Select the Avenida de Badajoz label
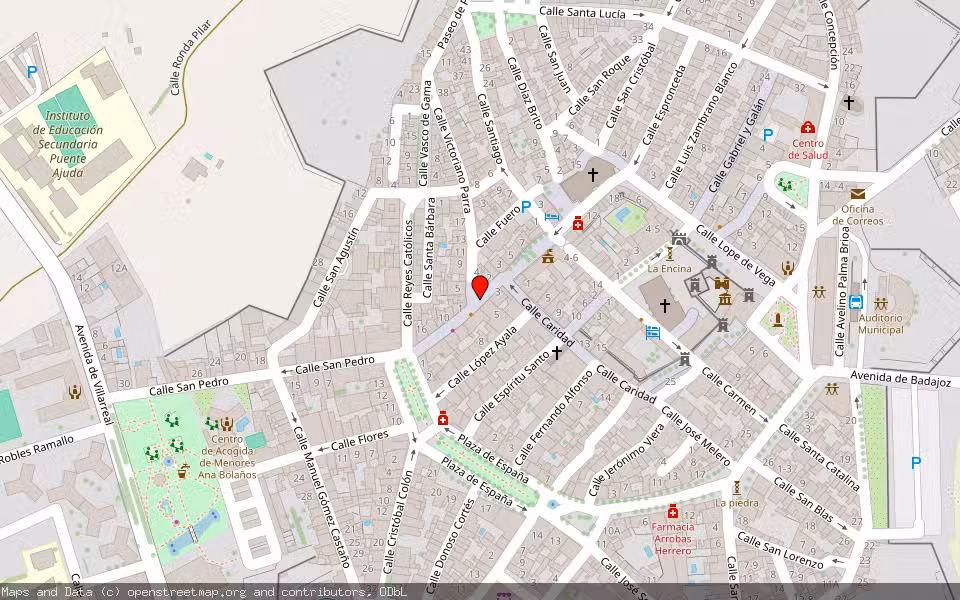The width and height of the screenshot is (960, 600). click(x=901, y=379)
